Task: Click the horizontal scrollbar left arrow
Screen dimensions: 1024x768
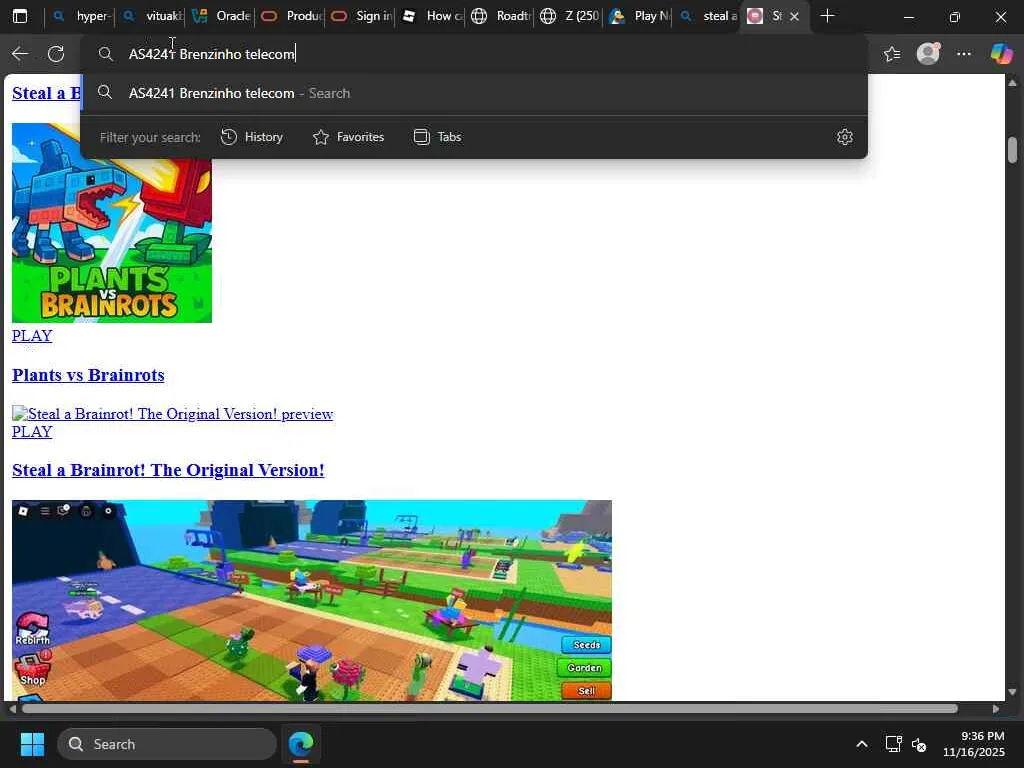Action: coord(12,709)
